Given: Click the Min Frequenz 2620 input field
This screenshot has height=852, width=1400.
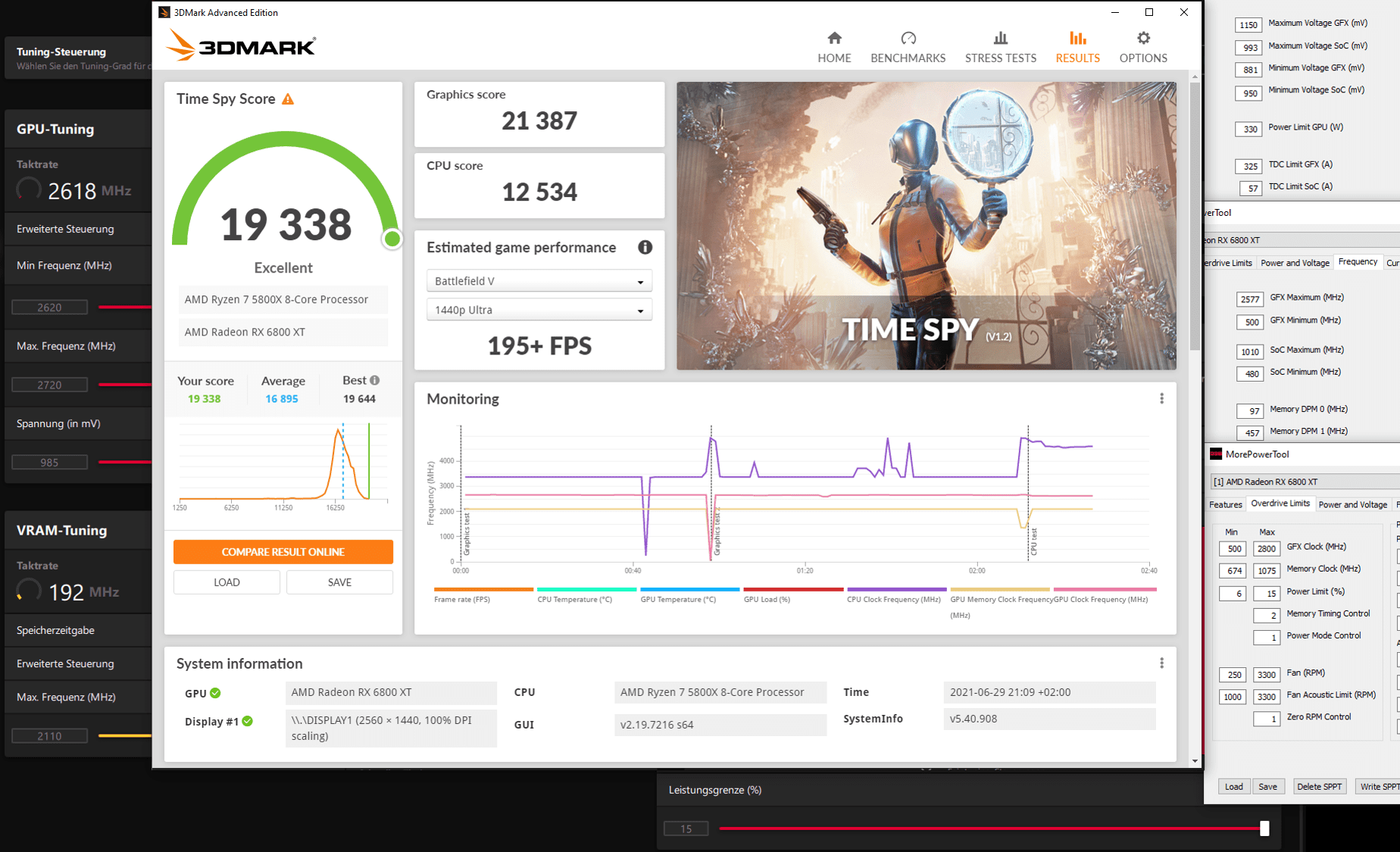Looking at the screenshot, I should (x=49, y=307).
